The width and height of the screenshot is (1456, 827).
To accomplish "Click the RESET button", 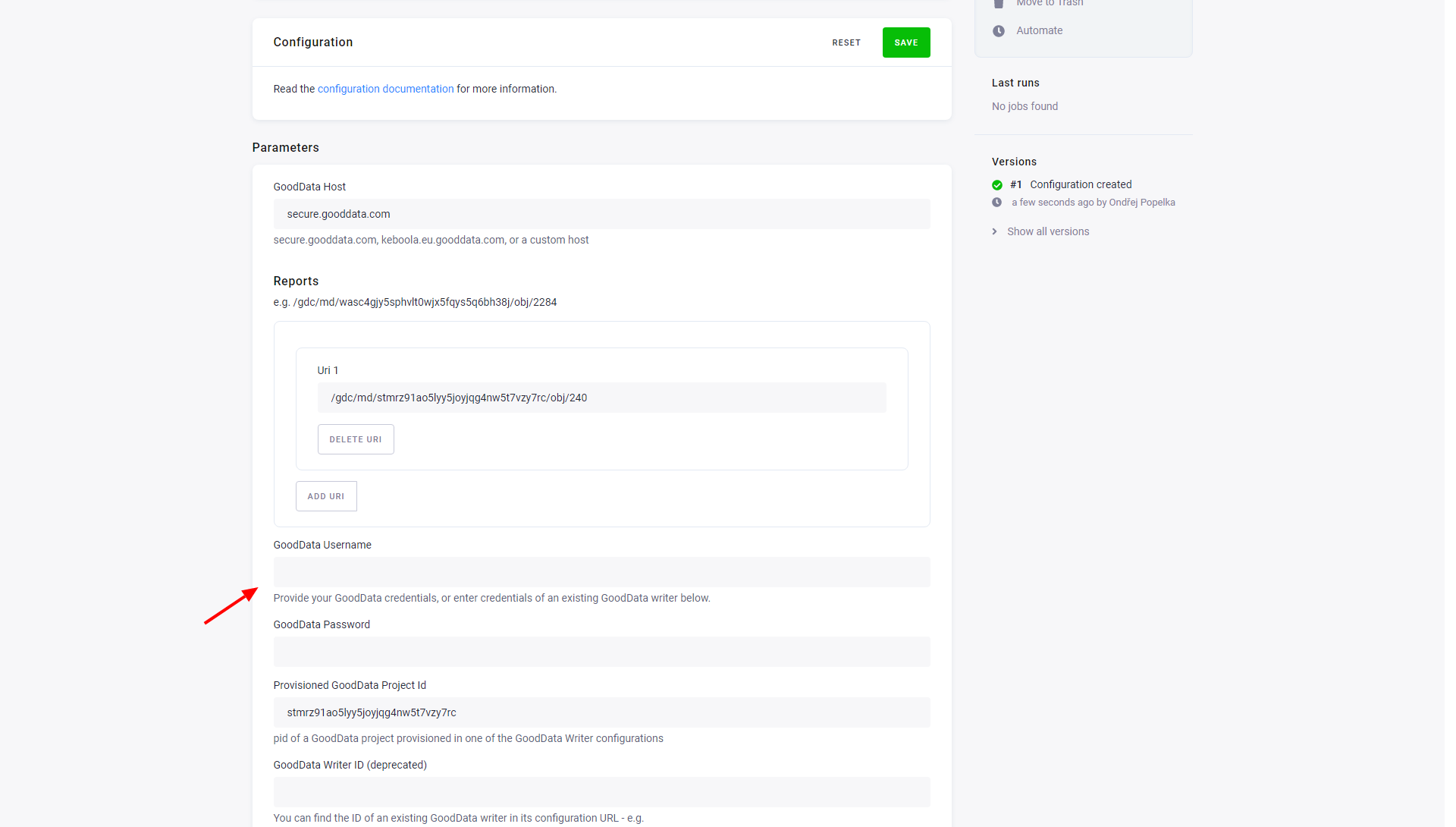I will click(x=846, y=42).
